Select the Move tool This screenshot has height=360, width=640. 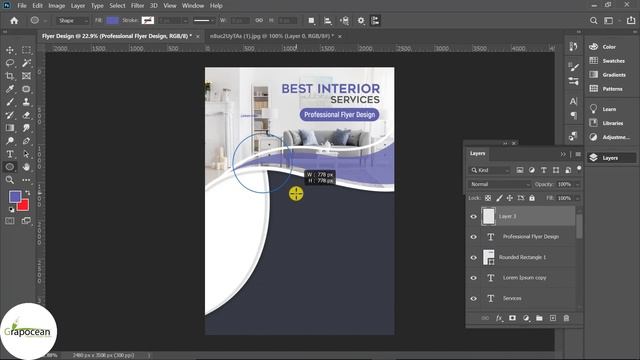10,50
